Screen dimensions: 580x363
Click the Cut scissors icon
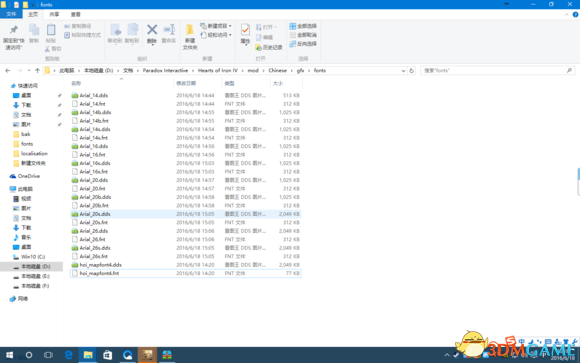pyautogui.click(x=47, y=49)
